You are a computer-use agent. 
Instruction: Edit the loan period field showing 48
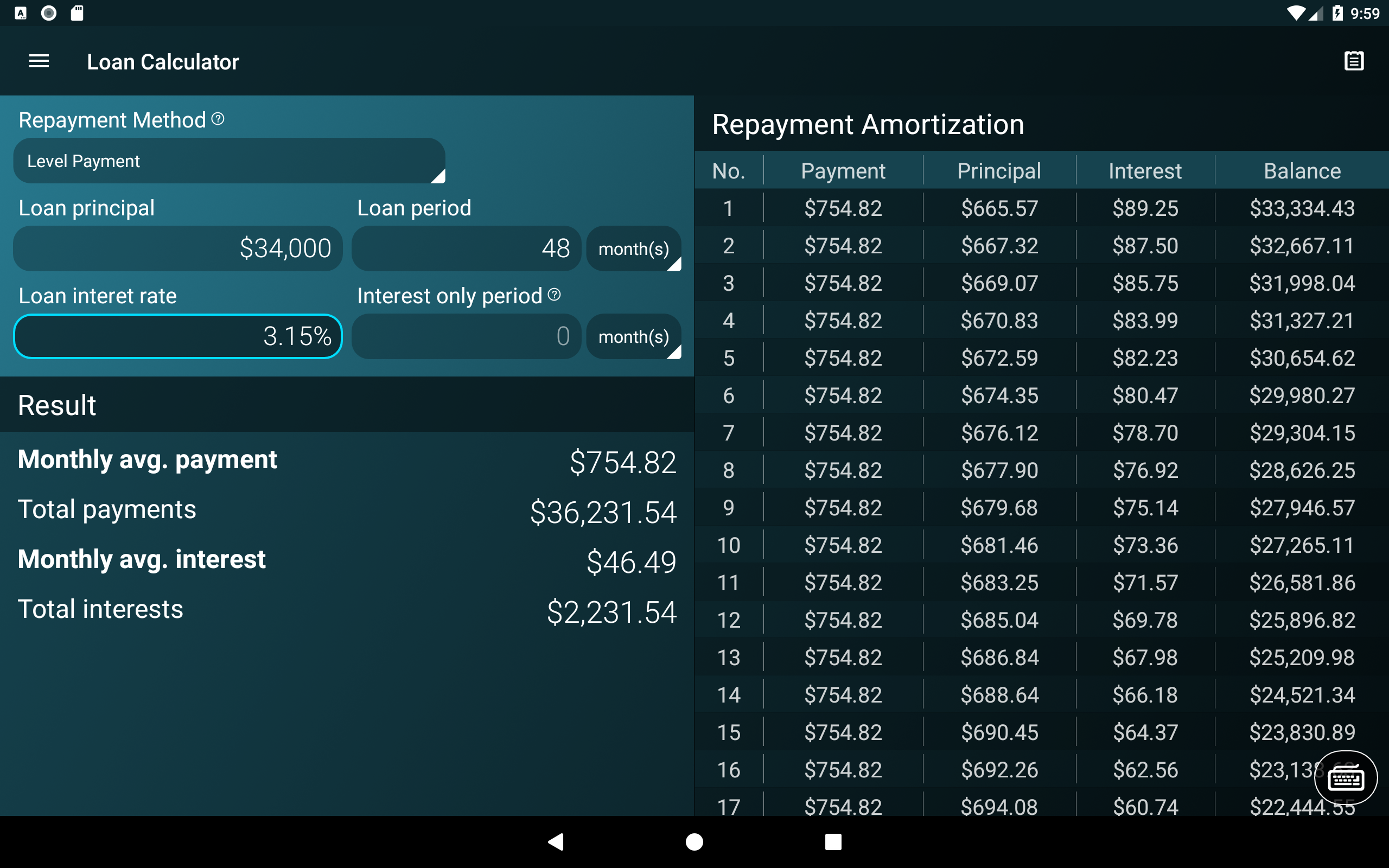[466, 248]
